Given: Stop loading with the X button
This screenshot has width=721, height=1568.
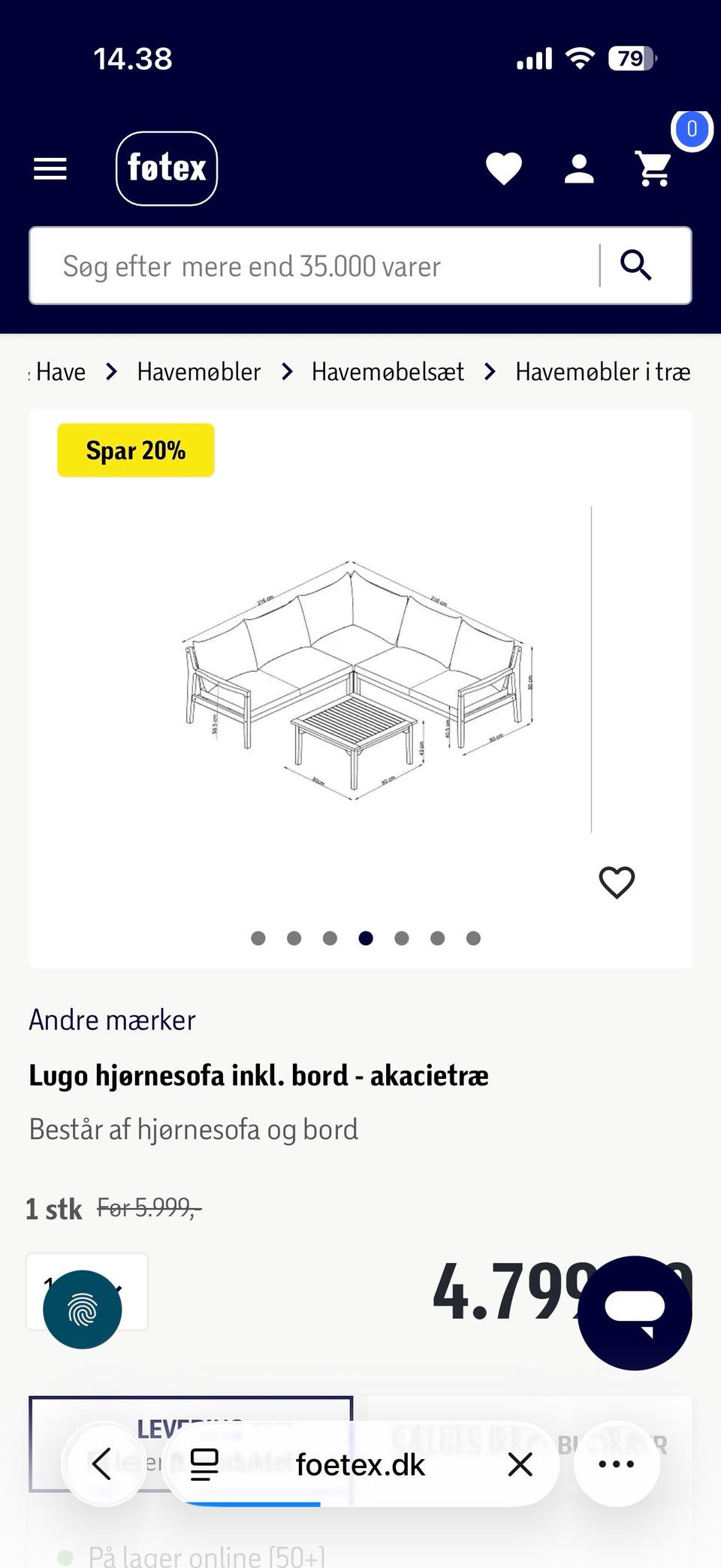Looking at the screenshot, I should pyautogui.click(x=520, y=1464).
